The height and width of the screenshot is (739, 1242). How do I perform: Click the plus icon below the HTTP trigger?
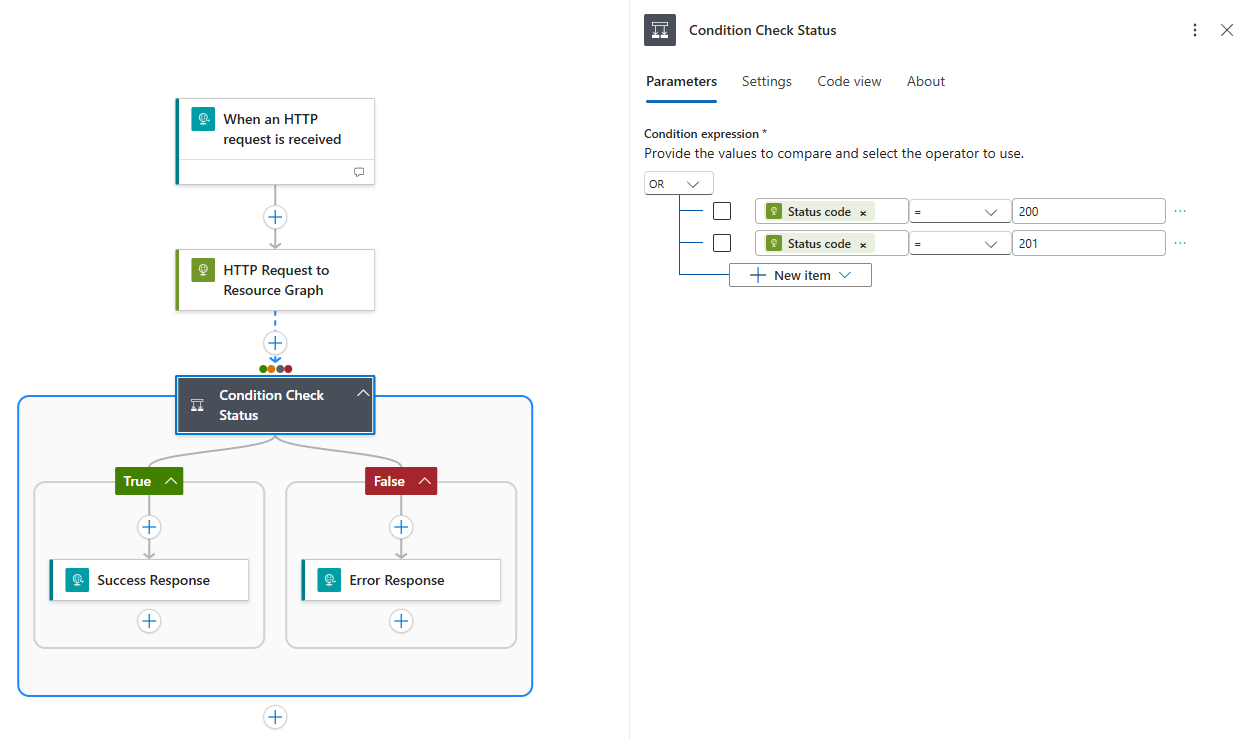[275, 217]
